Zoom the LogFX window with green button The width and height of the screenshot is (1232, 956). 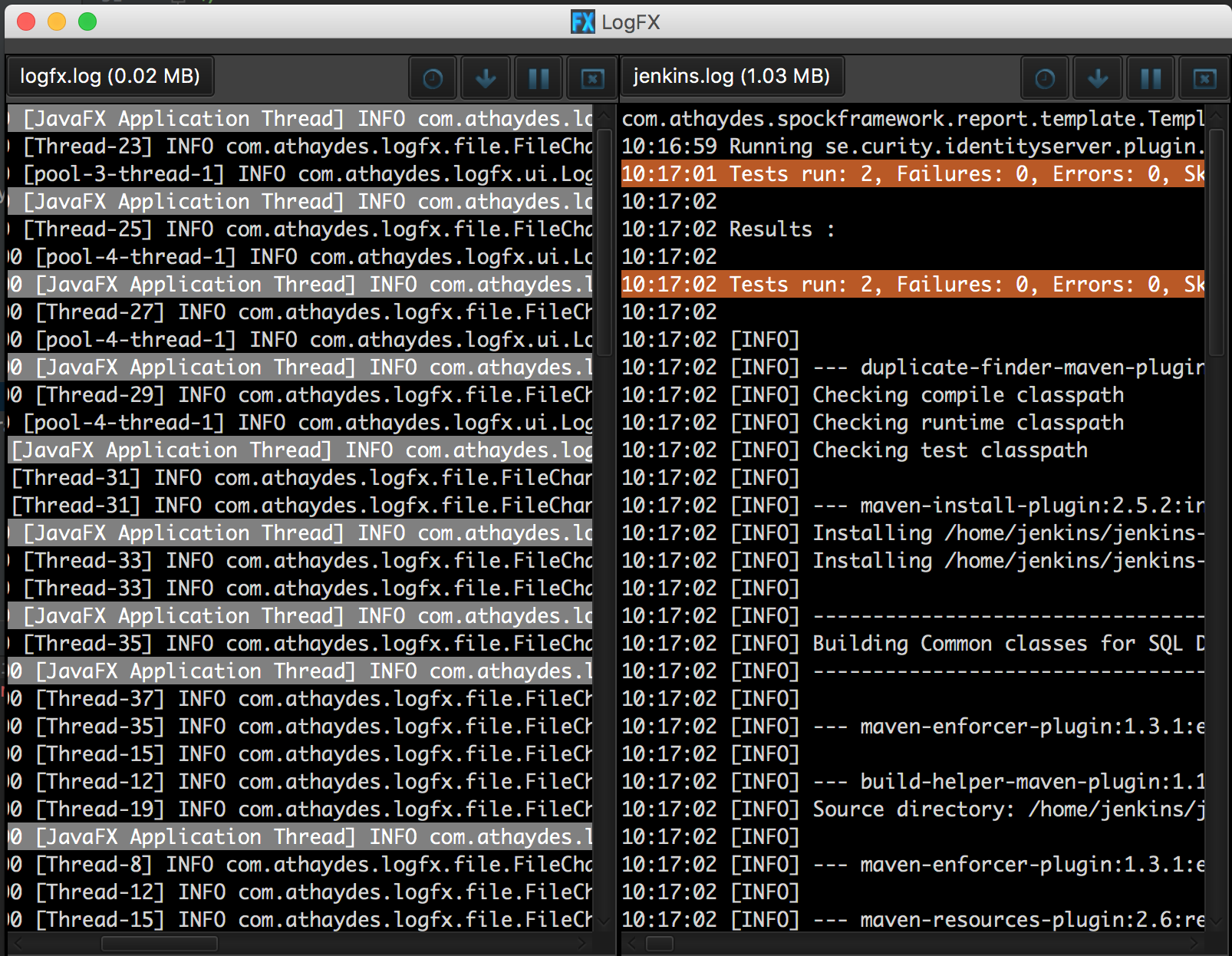coord(87,21)
